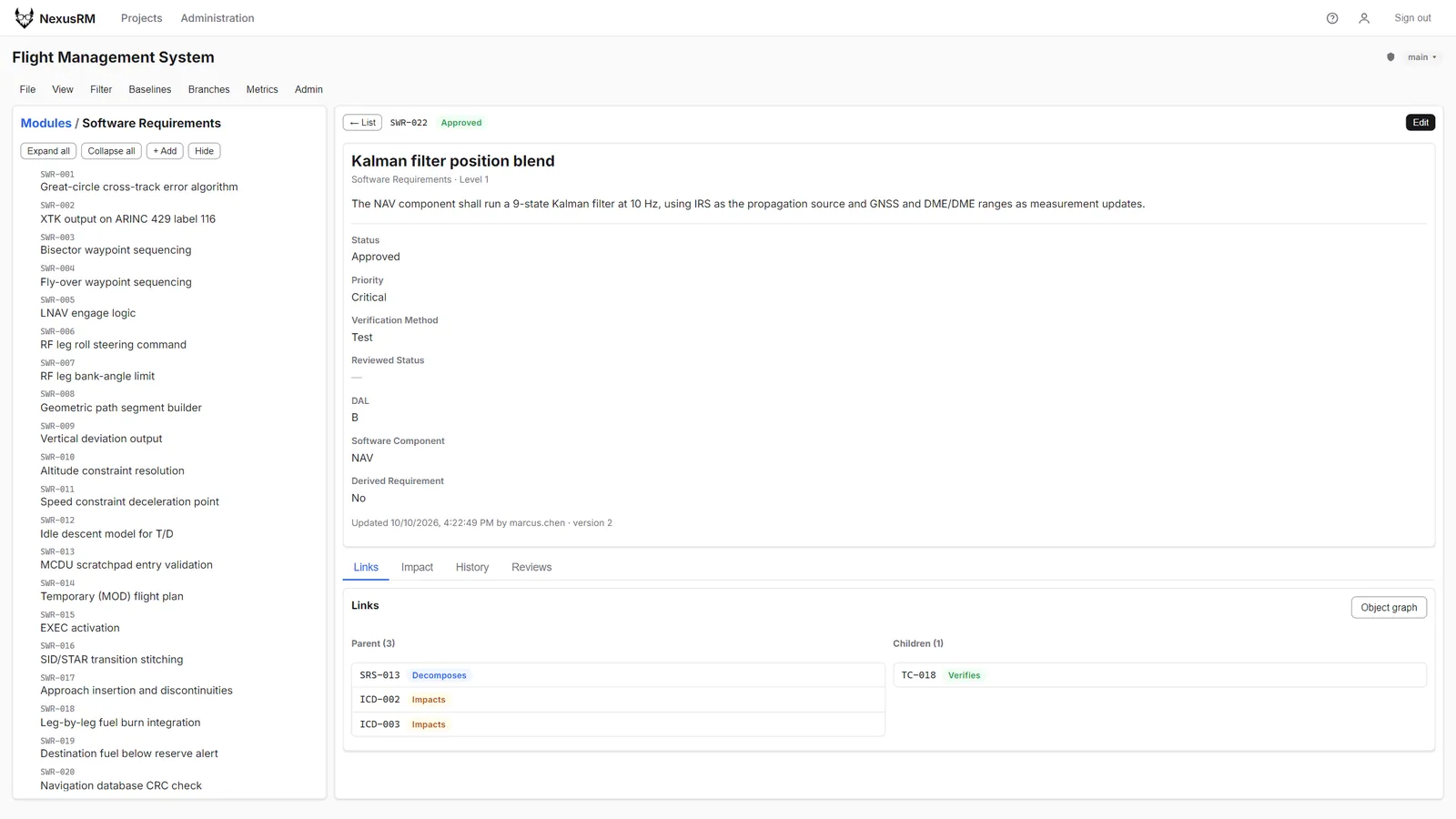Open parent link ICD-003
1456x819 pixels.
click(618, 724)
